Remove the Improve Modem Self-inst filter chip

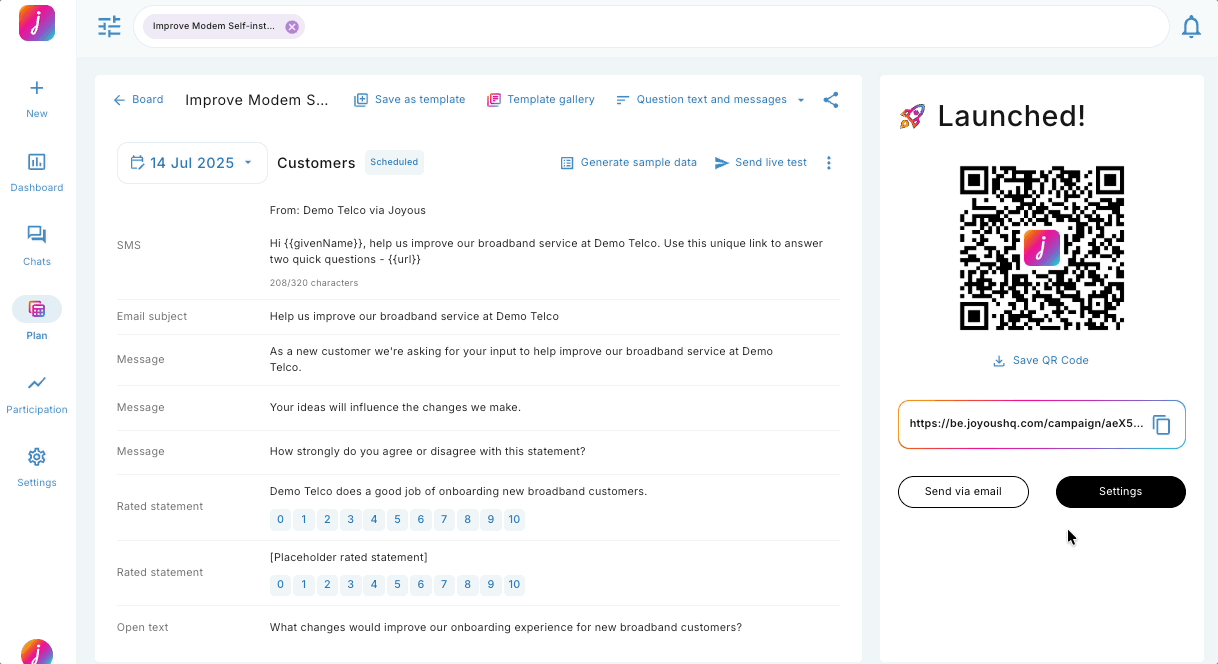pyautogui.click(x=292, y=27)
